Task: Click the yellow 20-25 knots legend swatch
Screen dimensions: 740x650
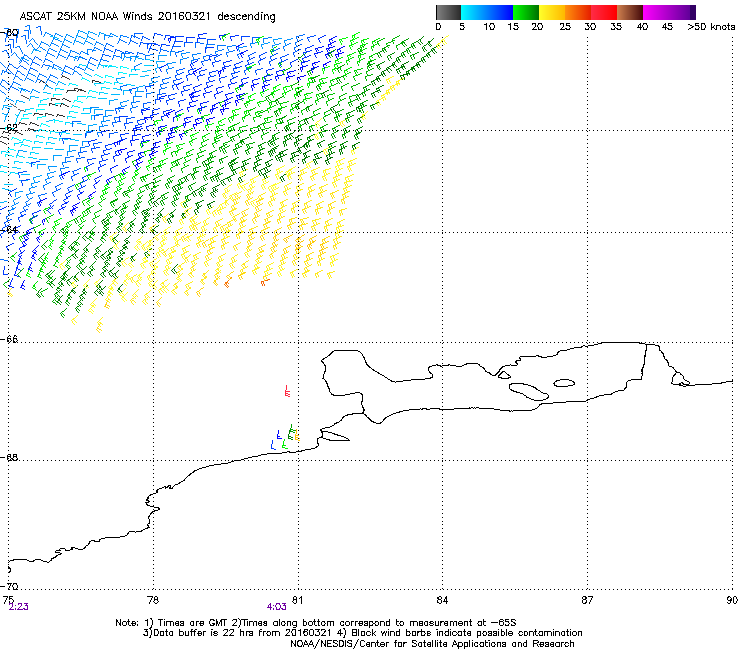Action: click(x=552, y=12)
